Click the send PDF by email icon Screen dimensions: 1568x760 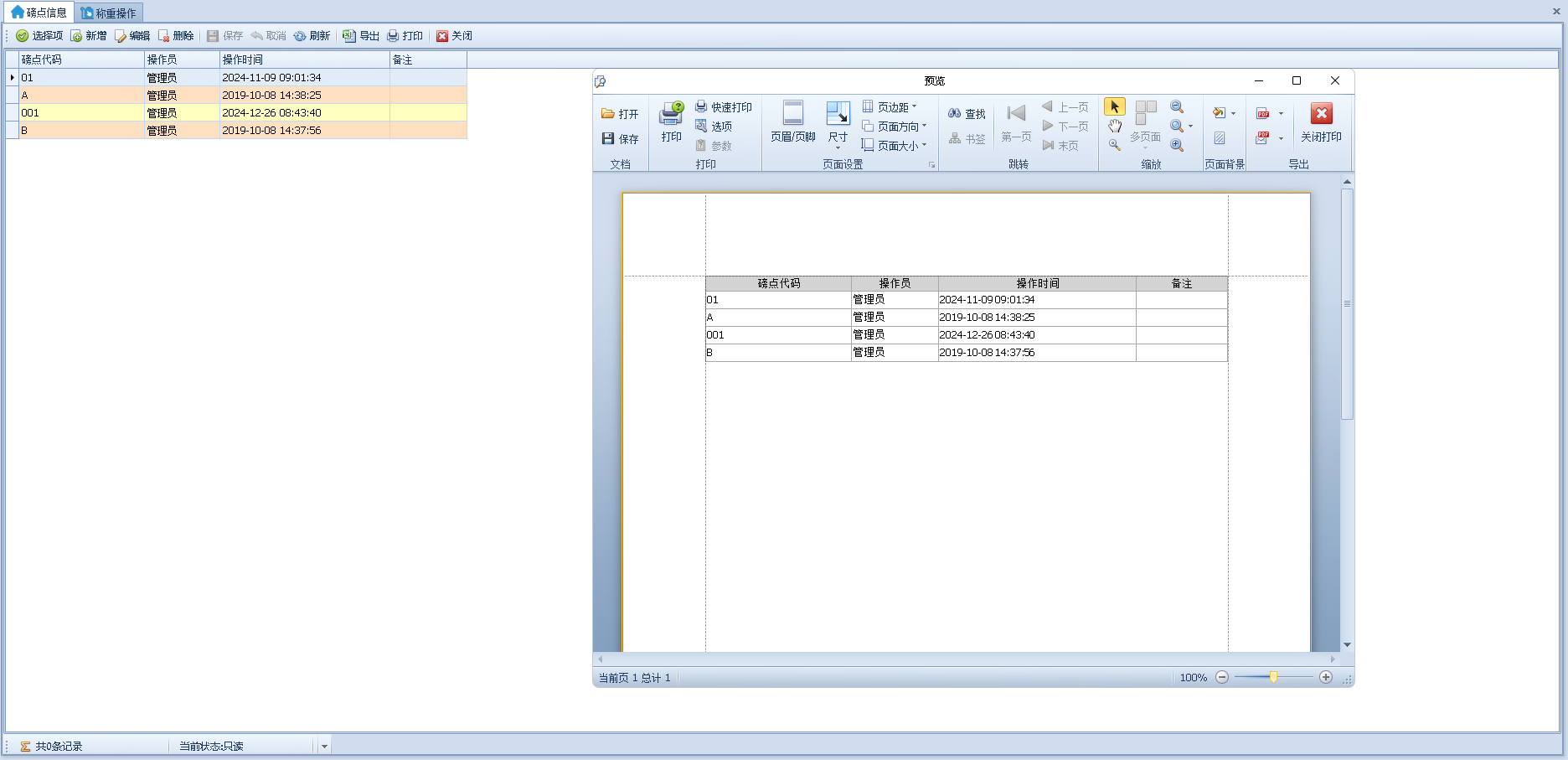click(x=1263, y=138)
